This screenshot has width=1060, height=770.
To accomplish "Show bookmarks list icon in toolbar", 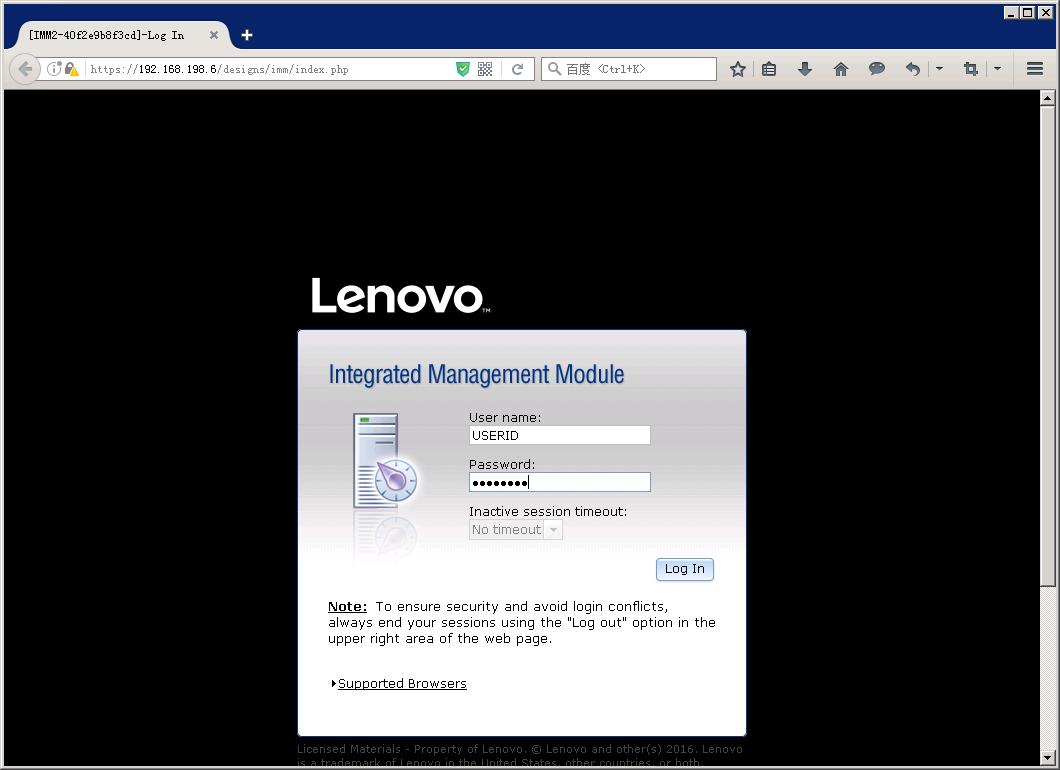I will pos(769,69).
